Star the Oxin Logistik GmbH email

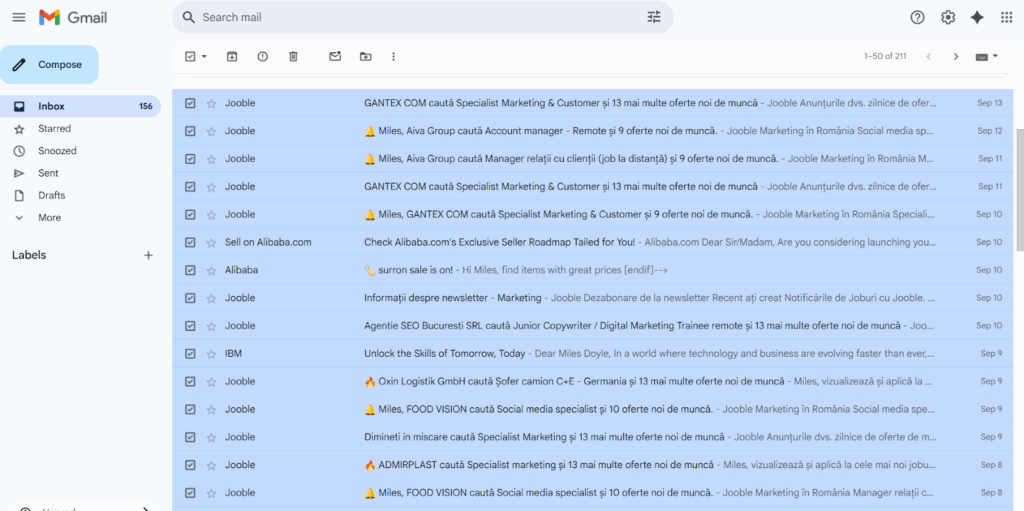click(211, 382)
